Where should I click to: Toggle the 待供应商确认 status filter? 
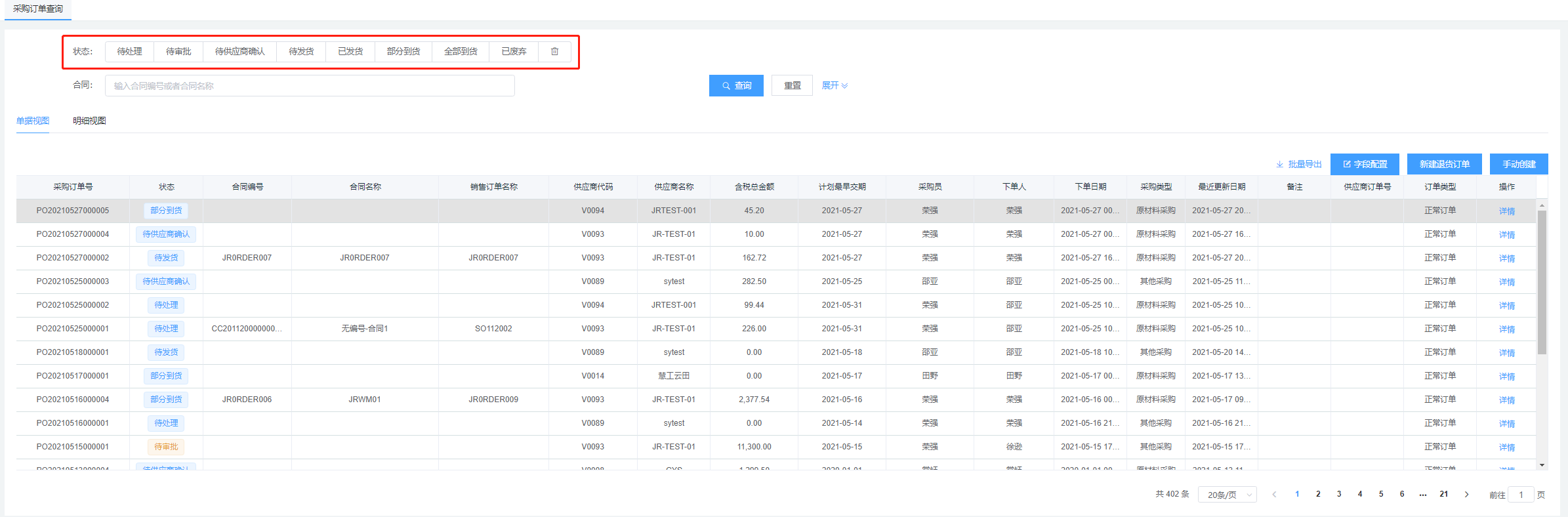(239, 51)
